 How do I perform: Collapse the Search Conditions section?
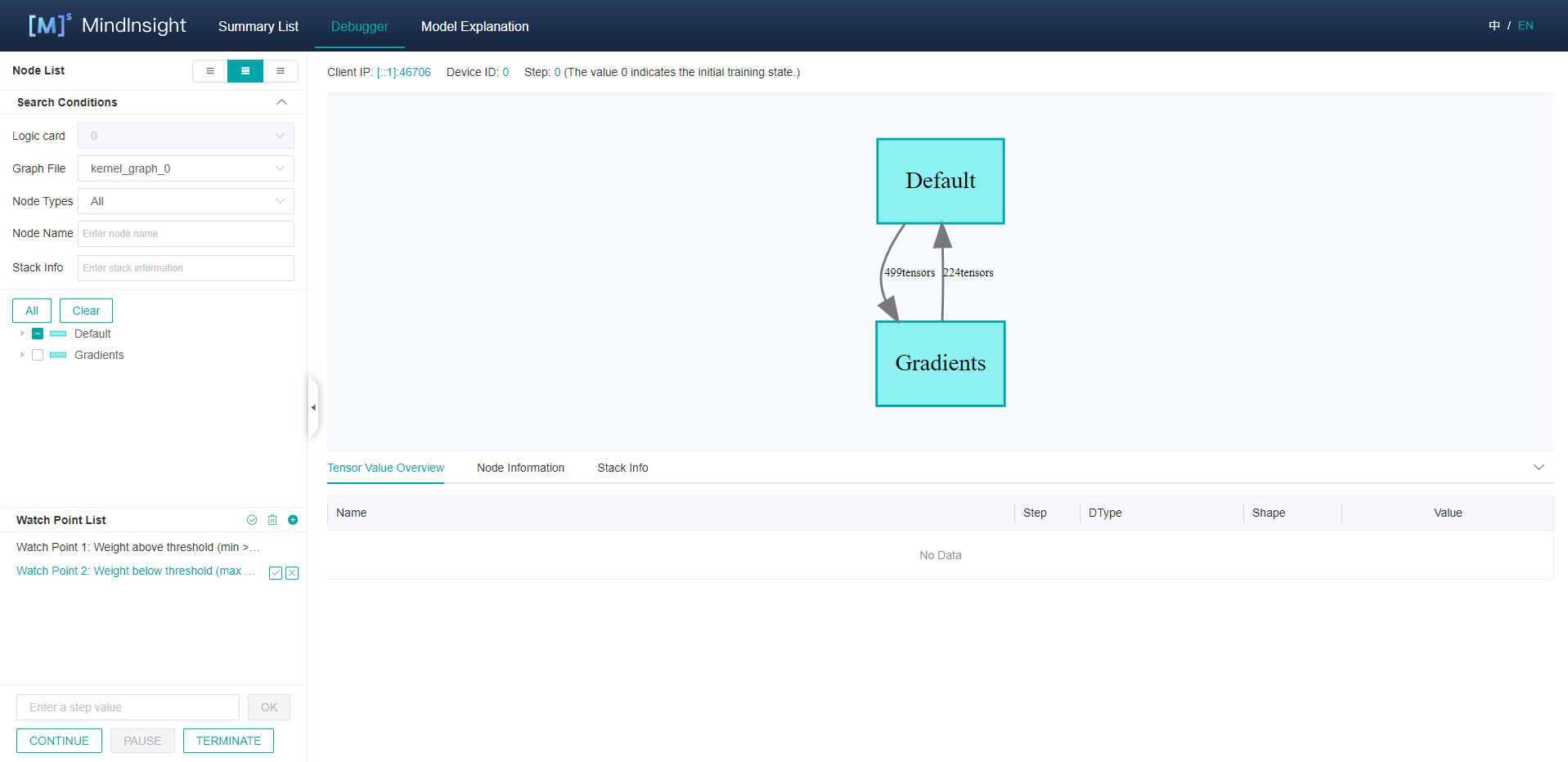(x=281, y=102)
